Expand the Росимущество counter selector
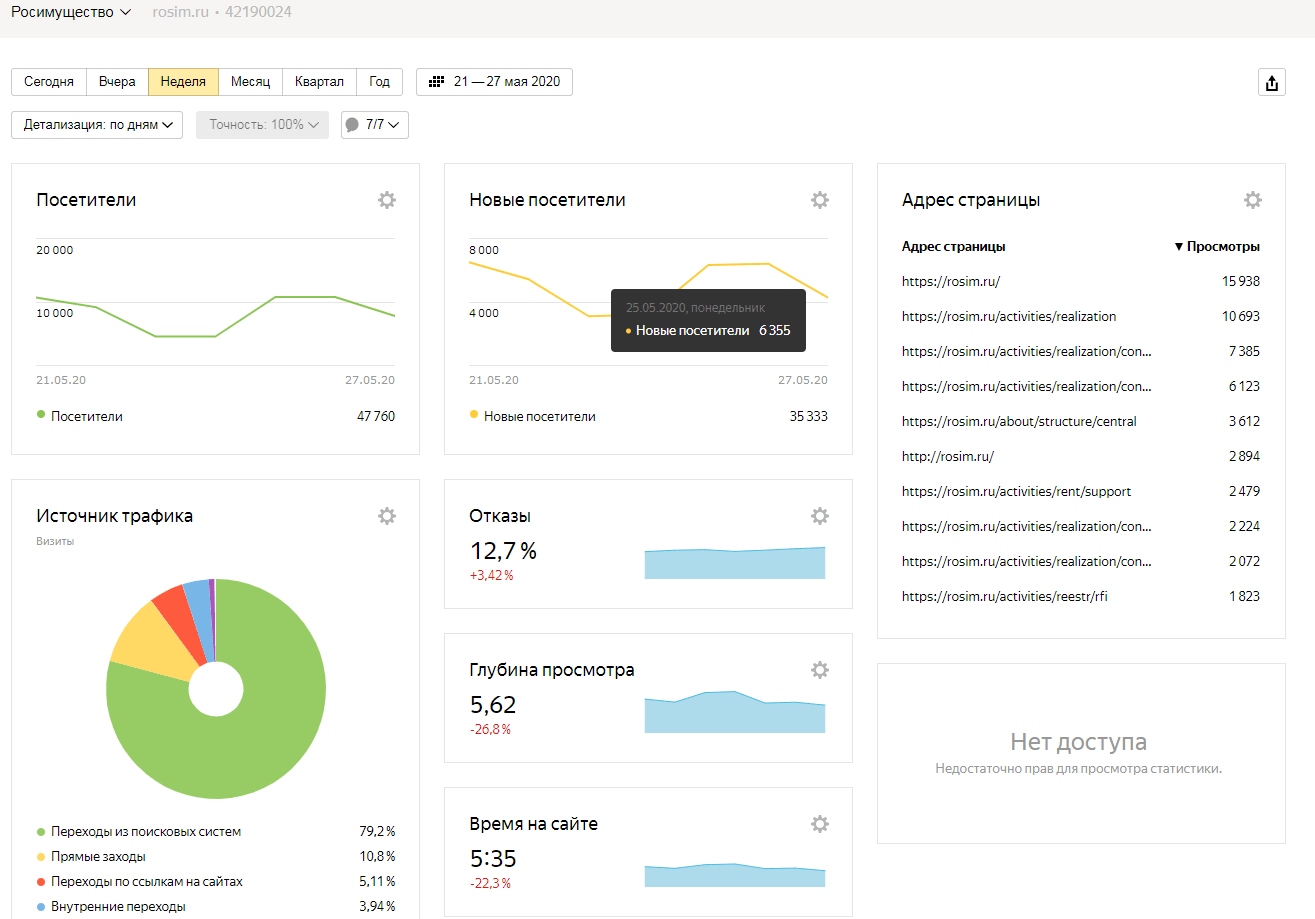Screen dimensions: 1315x919 pyautogui.click(x=71, y=13)
